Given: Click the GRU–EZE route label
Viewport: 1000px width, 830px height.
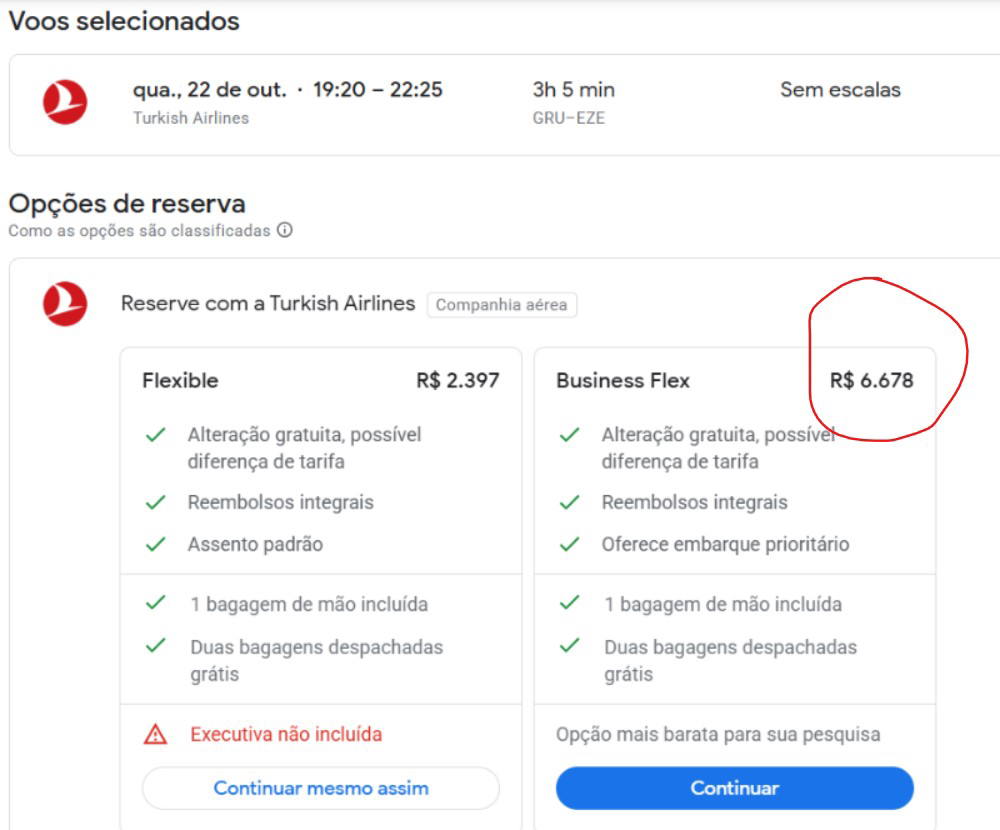Looking at the screenshot, I should click(568, 118).
